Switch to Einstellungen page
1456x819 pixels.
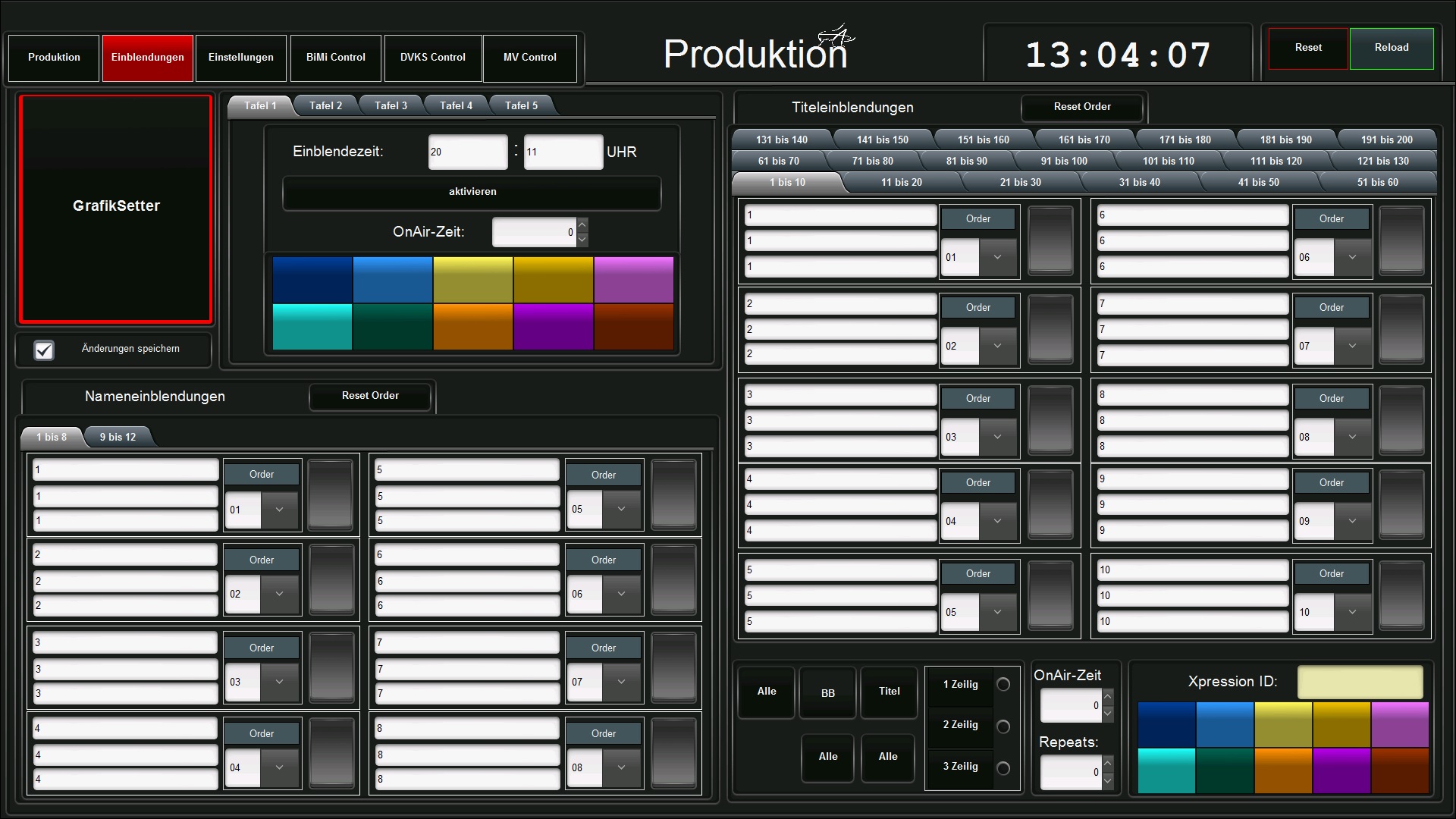240,58
